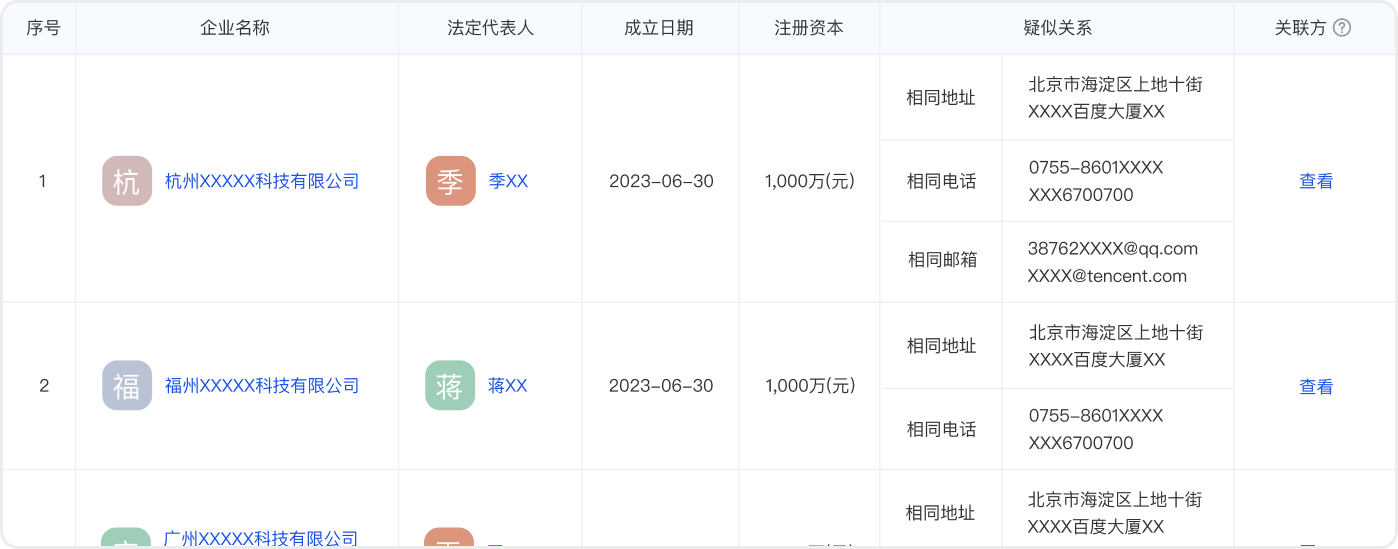This screenshot has width=1398, height=549.
Task: Open 杭州XXXXX科技有限公司 company link
Action: [261, 181]
